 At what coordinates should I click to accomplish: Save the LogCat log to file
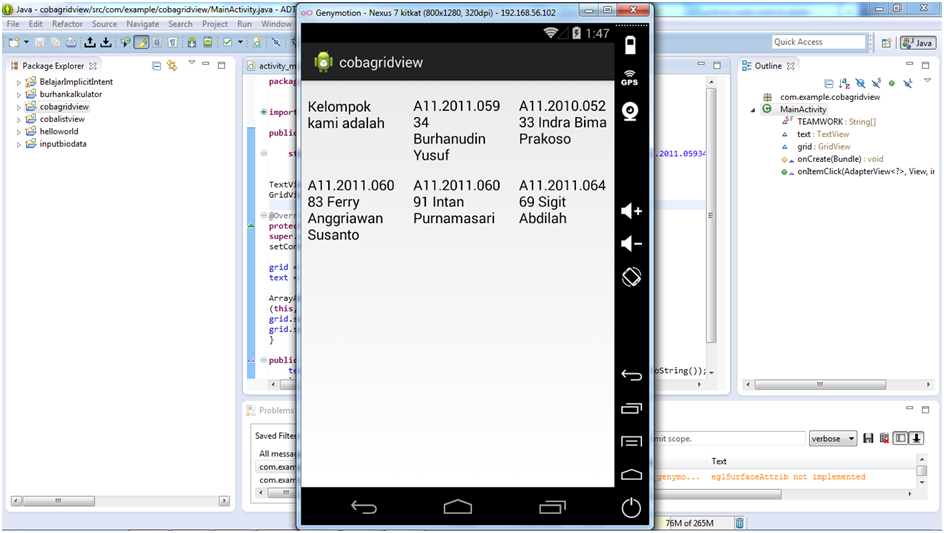coord(868,438)
